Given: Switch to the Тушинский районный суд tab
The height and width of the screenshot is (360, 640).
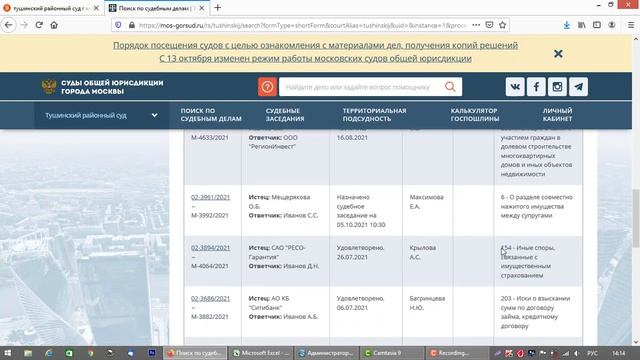Looking at the screenshot, I should (51, 8).
